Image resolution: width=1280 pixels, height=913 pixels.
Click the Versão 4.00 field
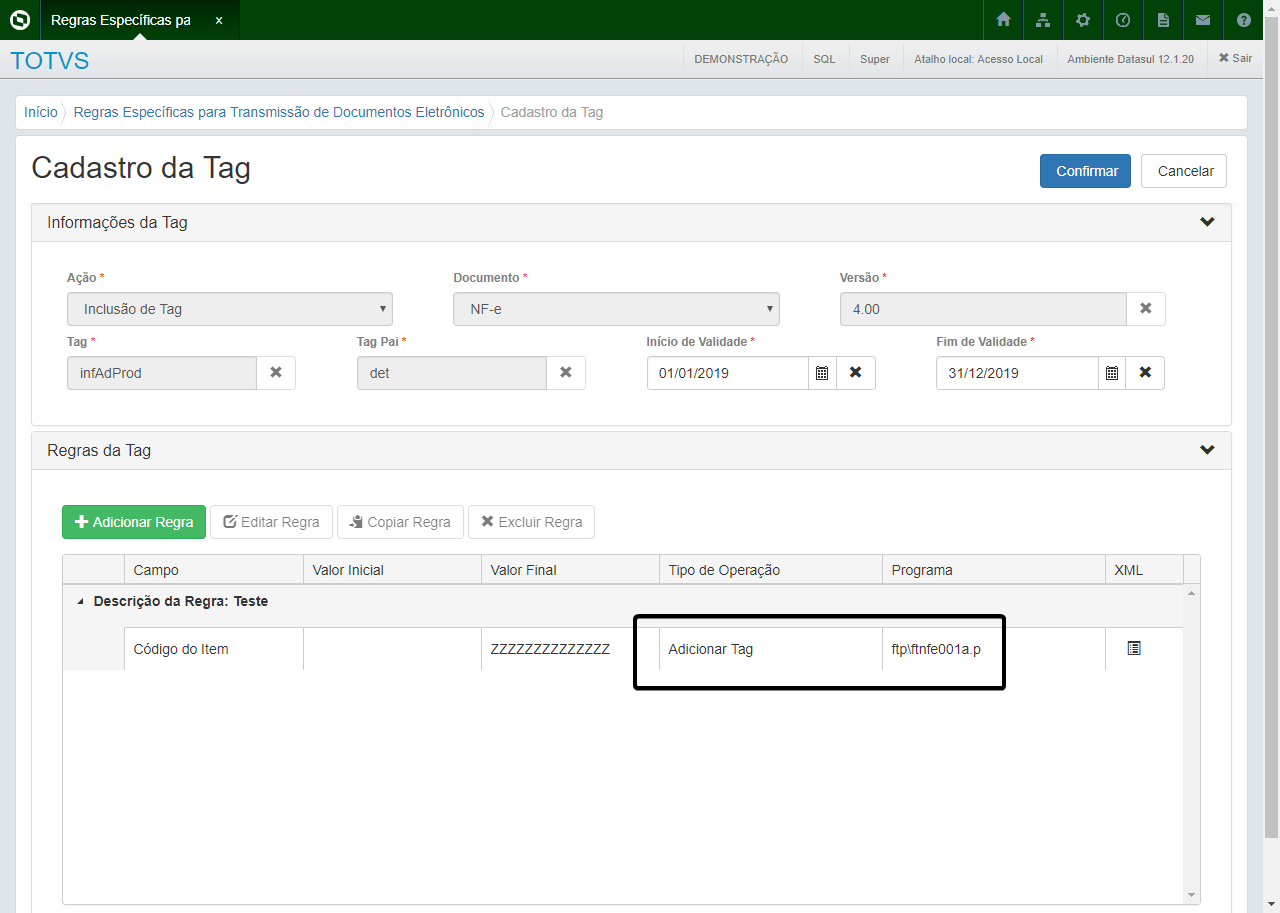983,309
